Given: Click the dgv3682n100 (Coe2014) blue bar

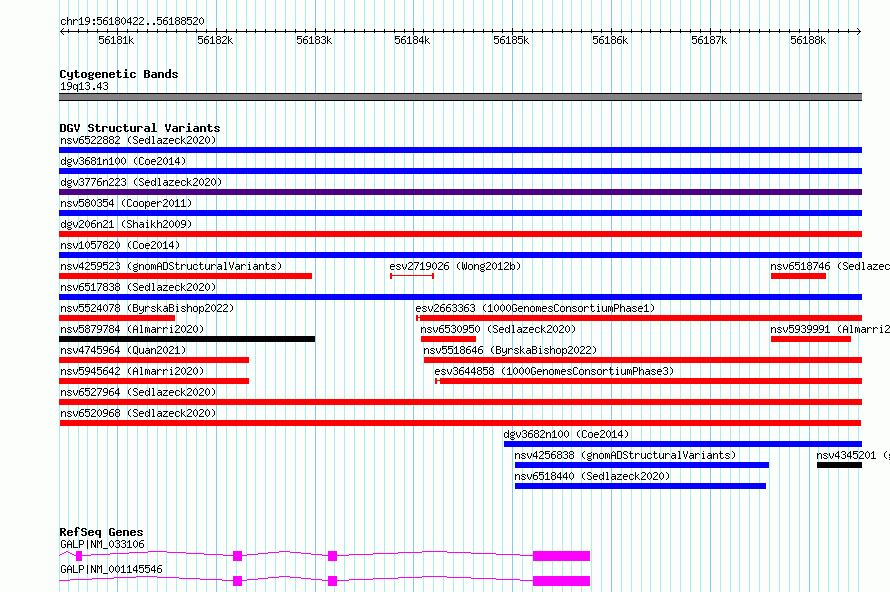Looking at the screenshot, I should coord(683,444).
